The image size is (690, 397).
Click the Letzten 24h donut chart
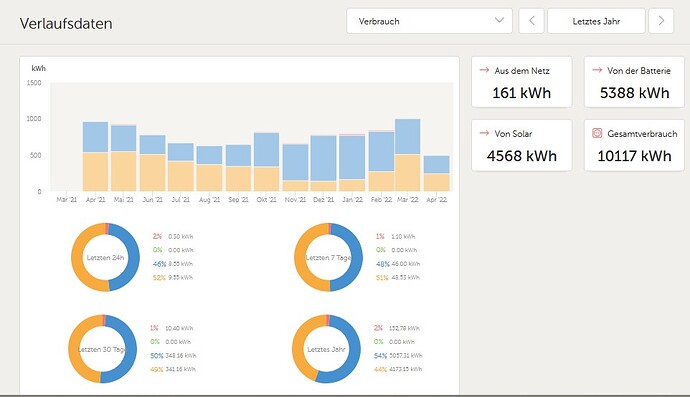105,257
